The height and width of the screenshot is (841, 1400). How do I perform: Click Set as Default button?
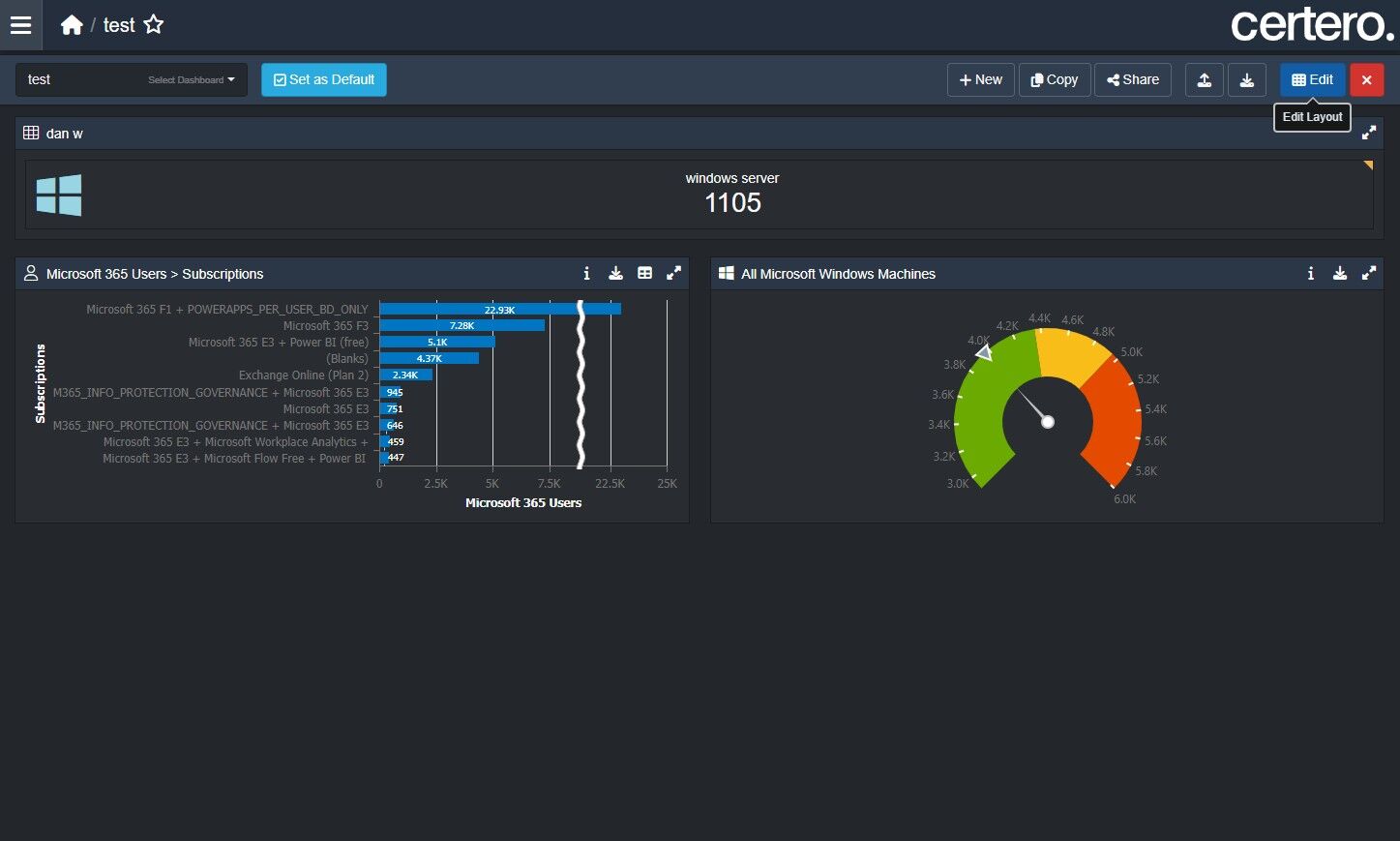[324, 79]
